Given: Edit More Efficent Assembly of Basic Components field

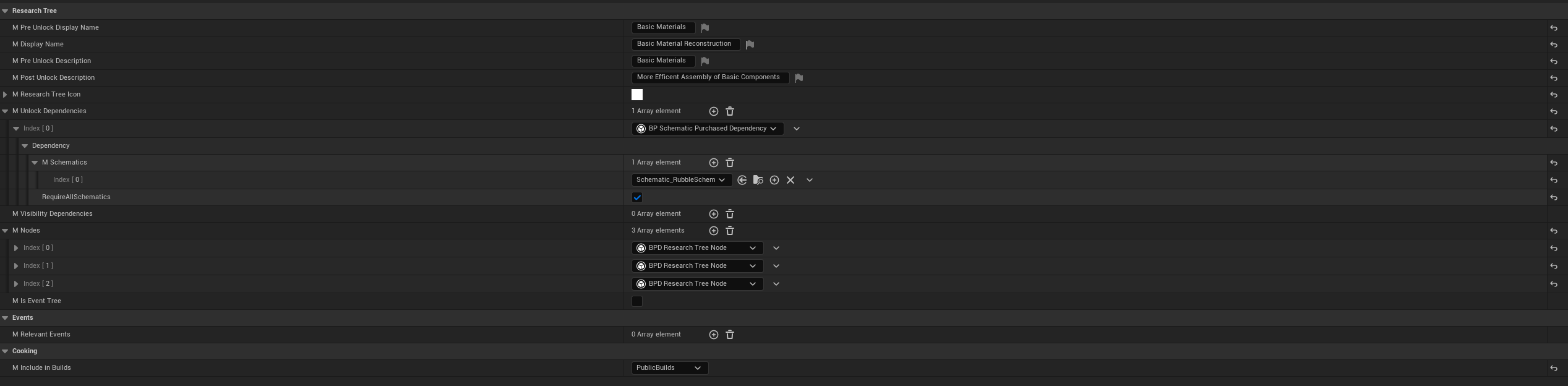Looking at the screenshot, I should [710, 77].
